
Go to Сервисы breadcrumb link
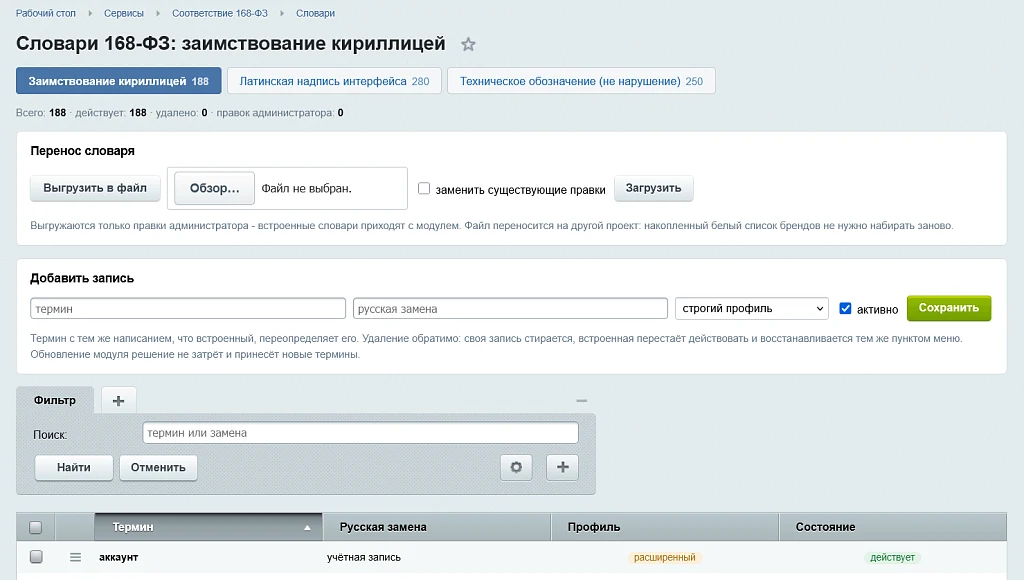coord(123,13)
